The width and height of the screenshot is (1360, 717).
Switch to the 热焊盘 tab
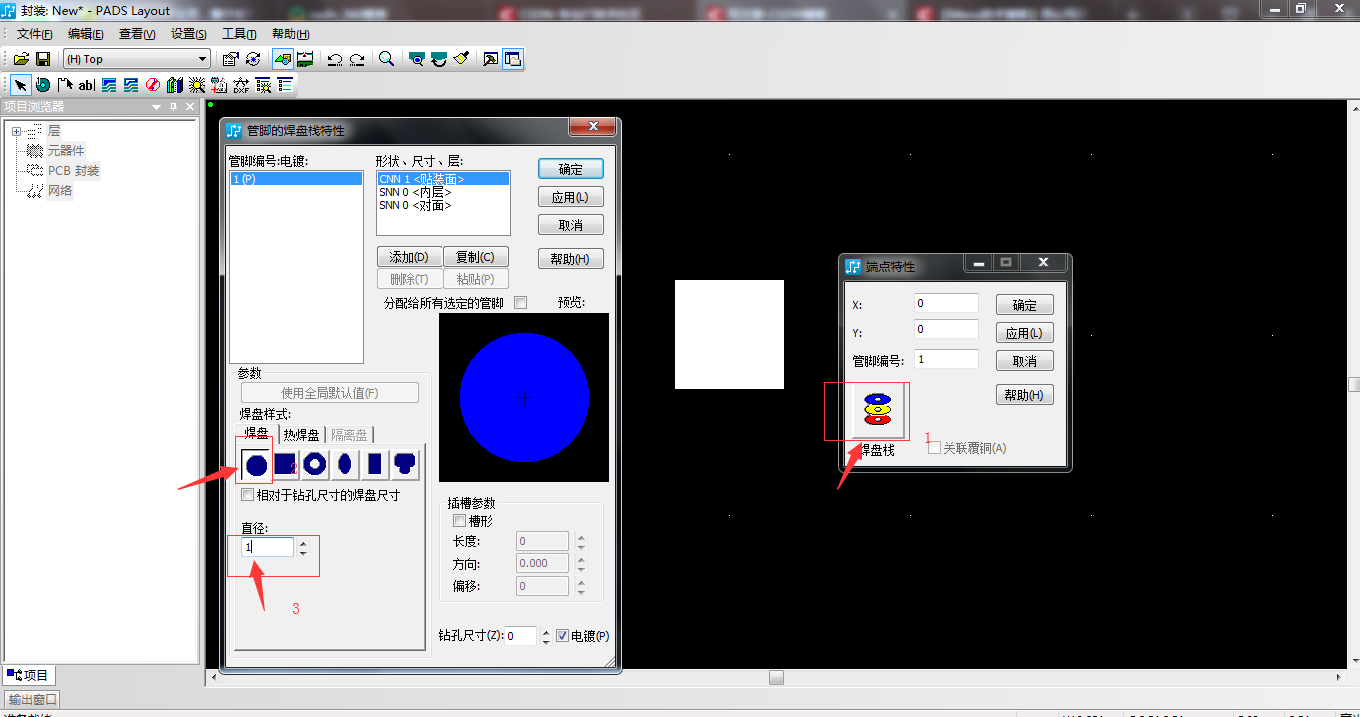click(300, 434)
